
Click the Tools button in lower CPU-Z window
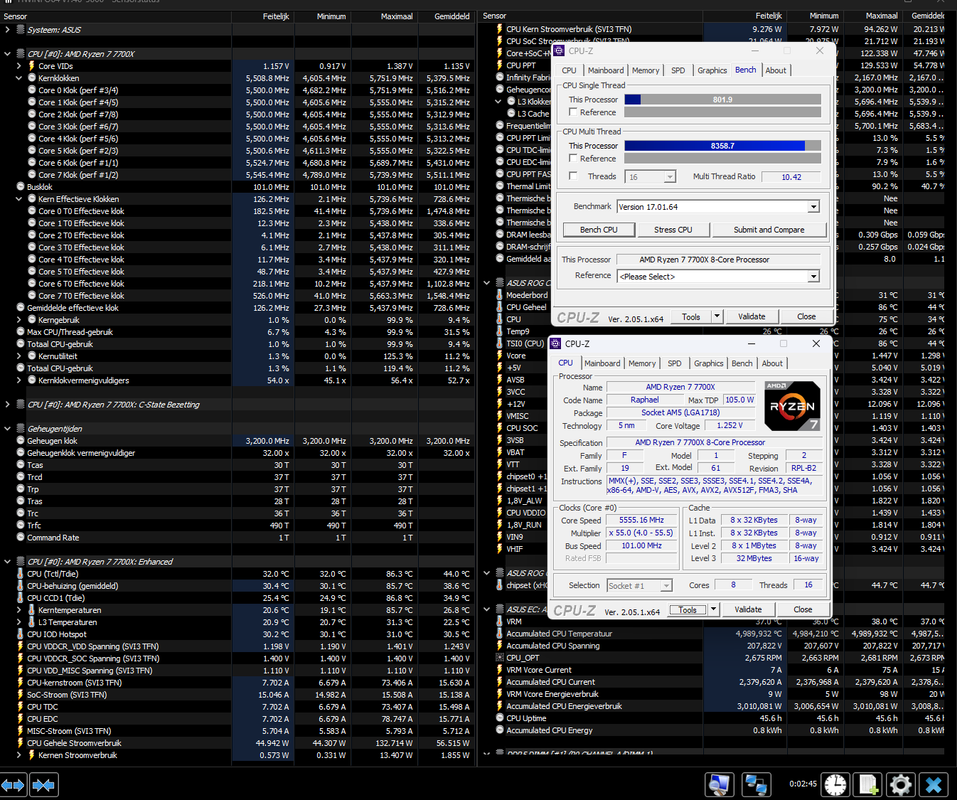pos(687,610)
